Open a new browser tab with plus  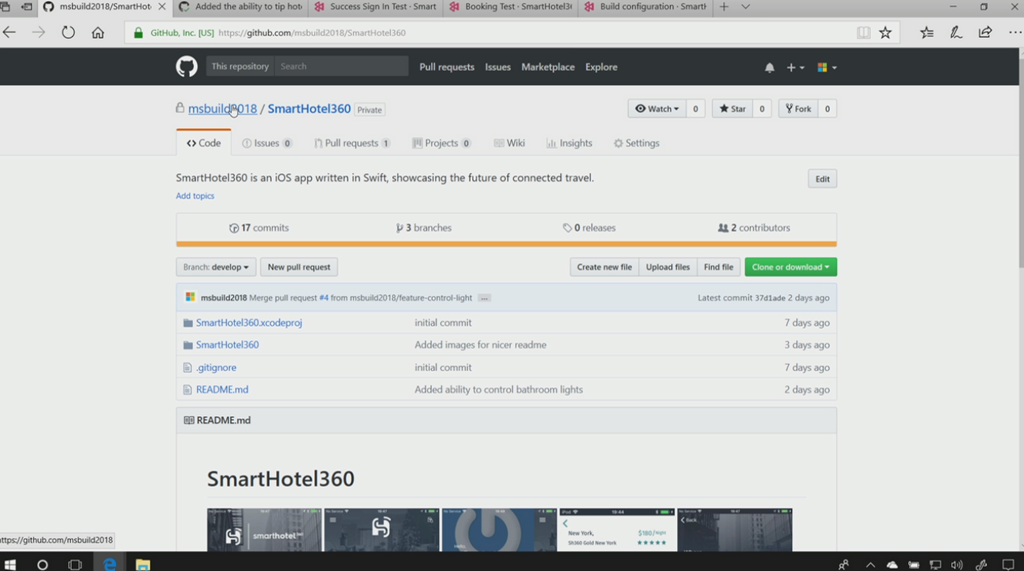click(x=724, y=7)
